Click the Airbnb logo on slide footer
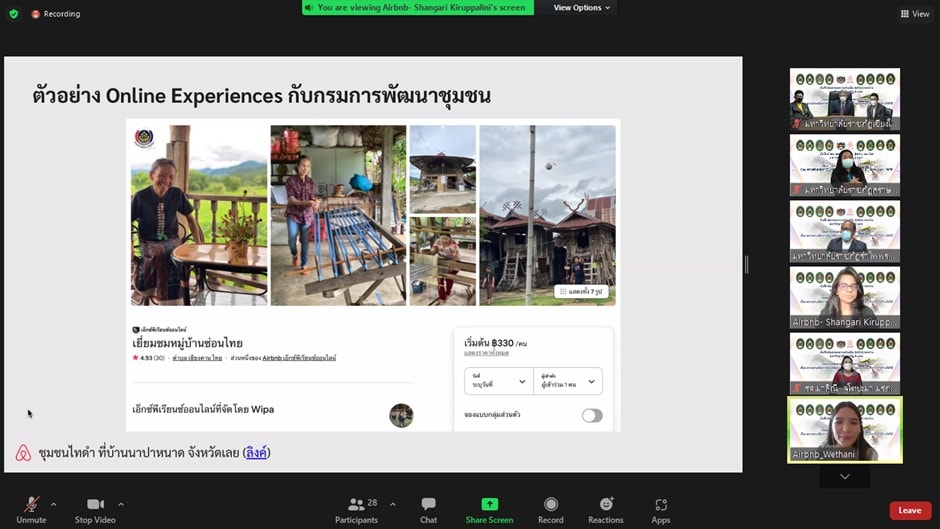 pyautogui.click(x=23, y=453)
